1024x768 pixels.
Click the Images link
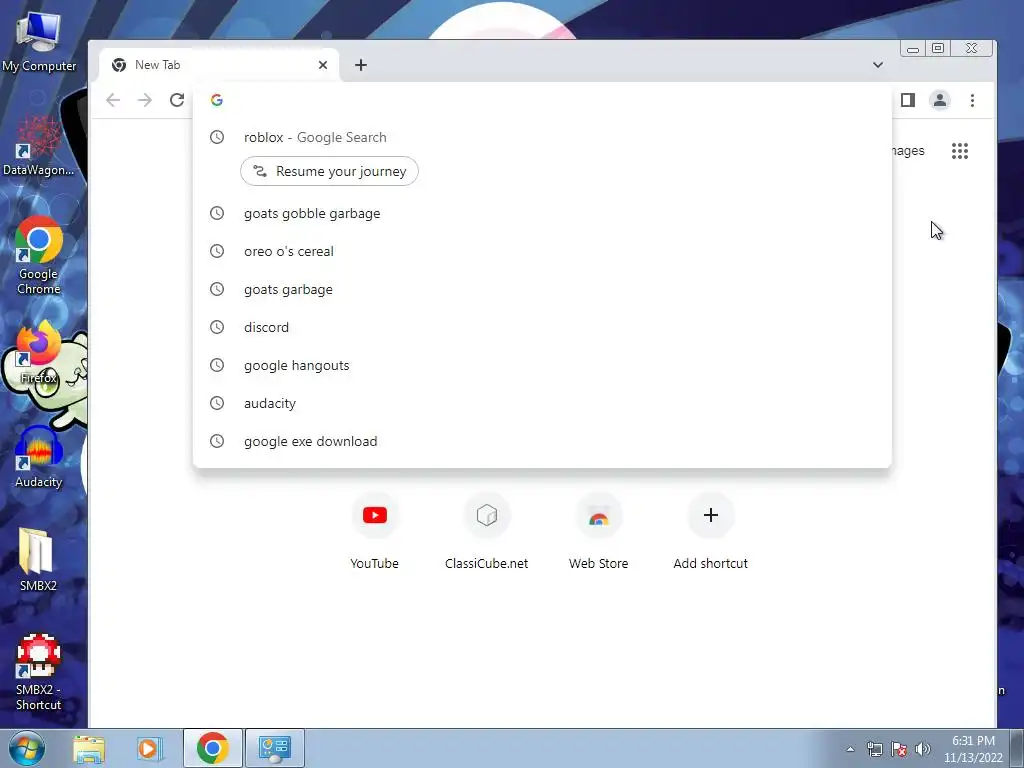908,151
